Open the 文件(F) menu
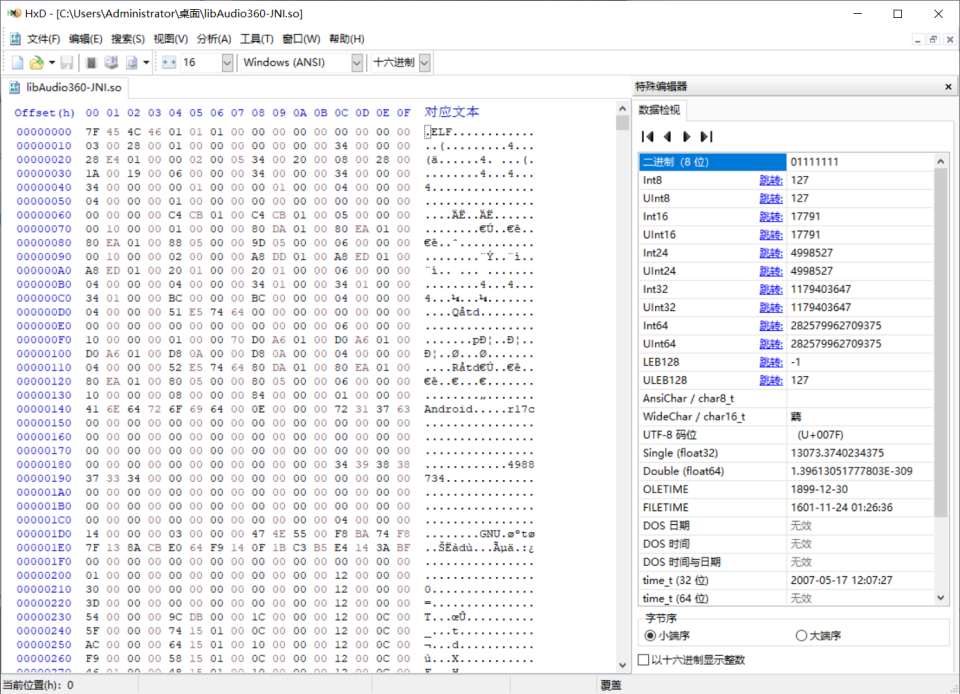Viewport: 960px width, 694px height. 43,39
